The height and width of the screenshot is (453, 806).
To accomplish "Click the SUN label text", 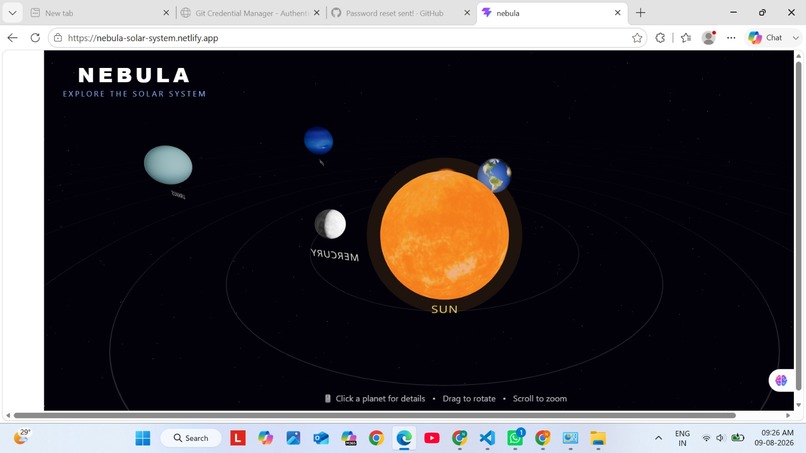I will pos(445,309).
